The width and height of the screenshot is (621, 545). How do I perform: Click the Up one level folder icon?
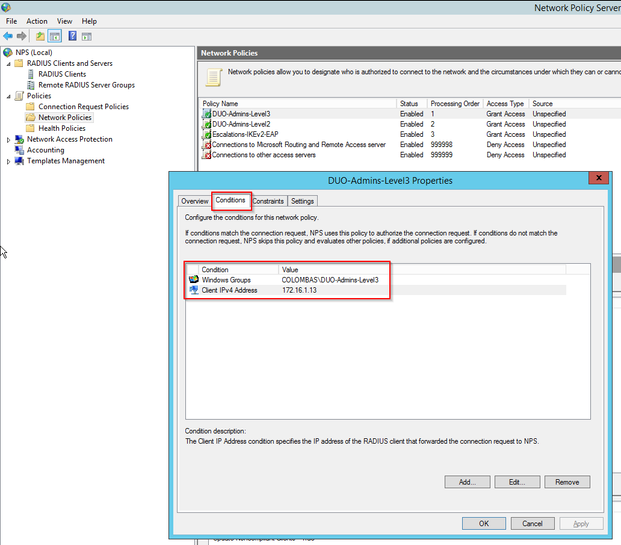click(40, 36)
